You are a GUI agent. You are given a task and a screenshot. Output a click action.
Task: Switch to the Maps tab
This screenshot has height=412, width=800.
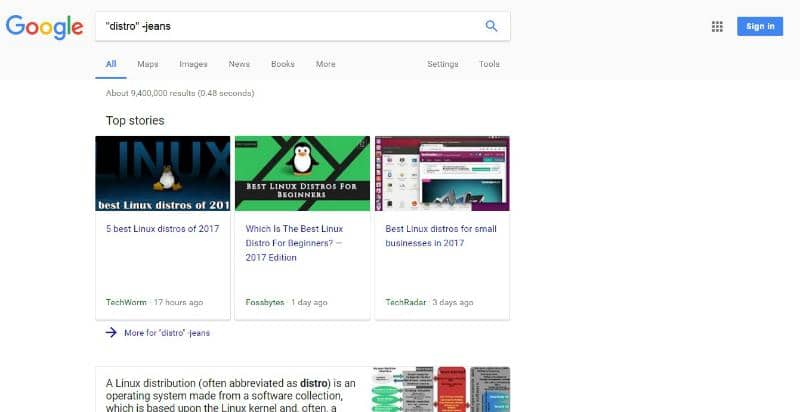tap(147, 64)
